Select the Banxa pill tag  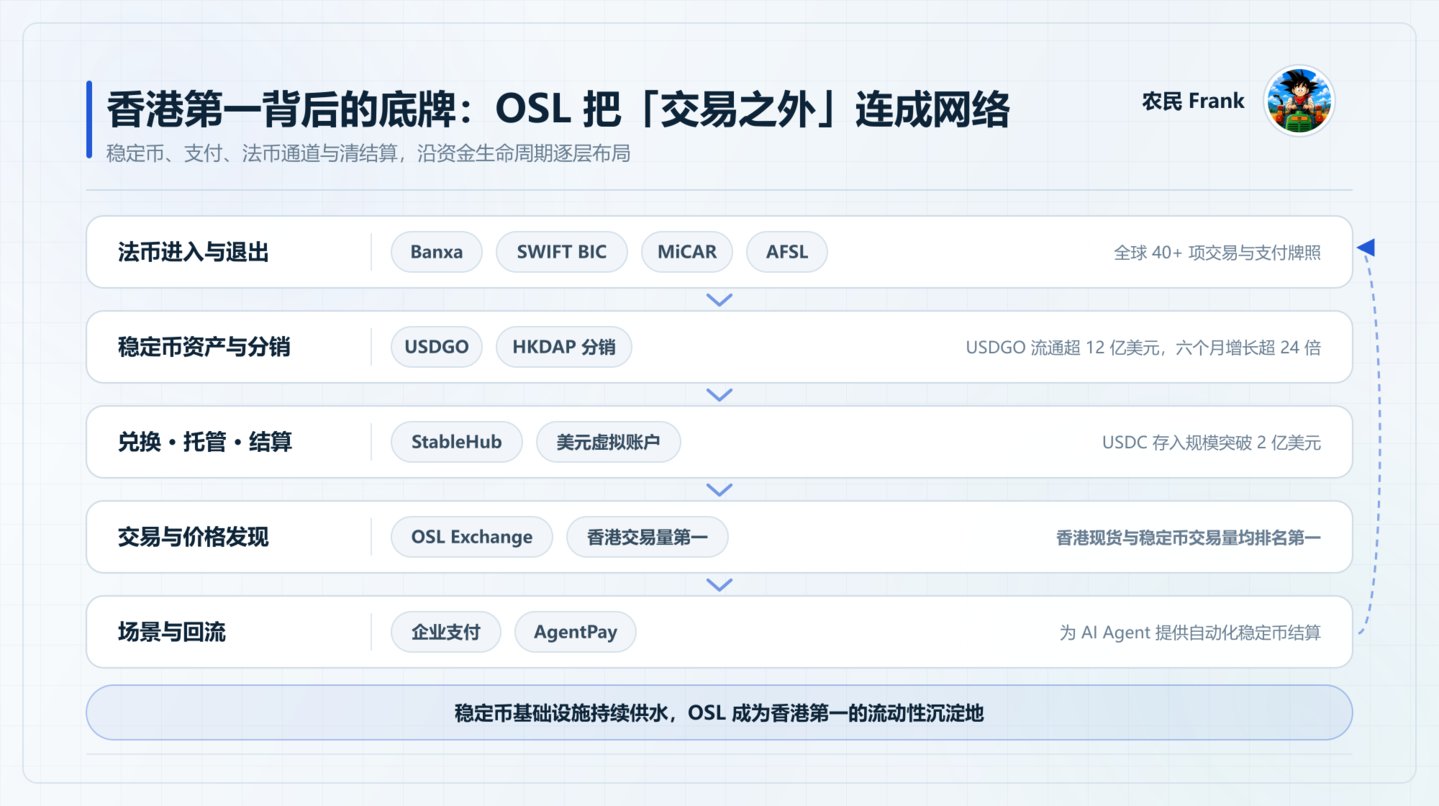click(436, 252)
